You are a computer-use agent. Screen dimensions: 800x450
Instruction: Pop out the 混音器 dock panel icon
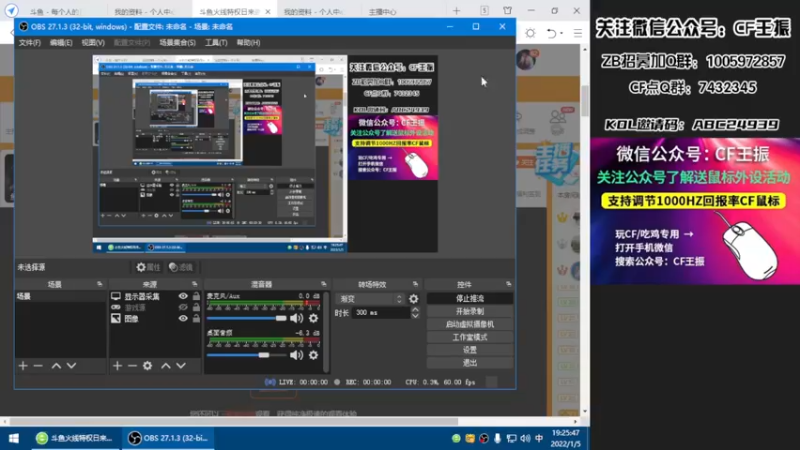323,284
